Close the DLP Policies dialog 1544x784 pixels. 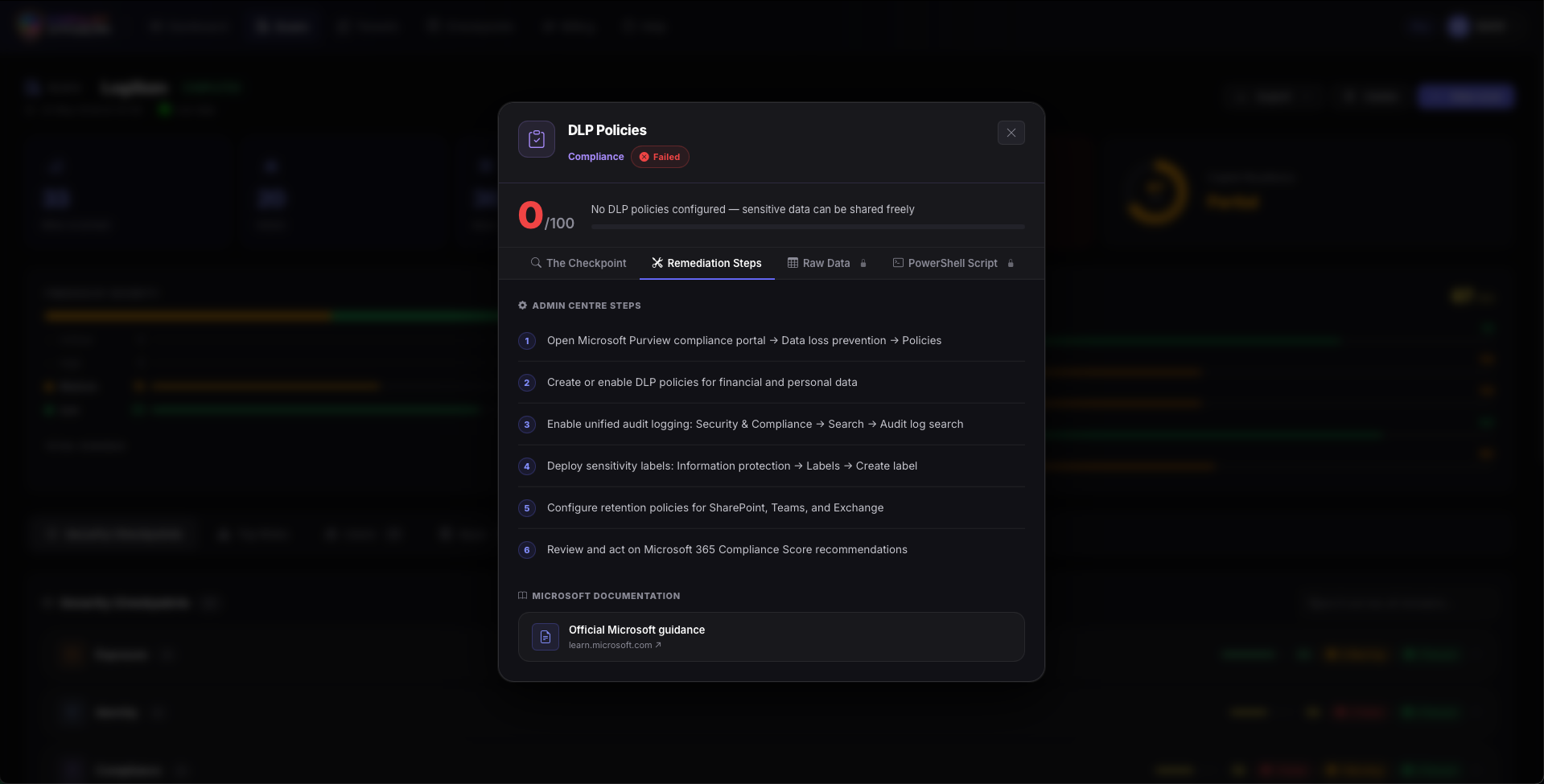point(1011,133)
